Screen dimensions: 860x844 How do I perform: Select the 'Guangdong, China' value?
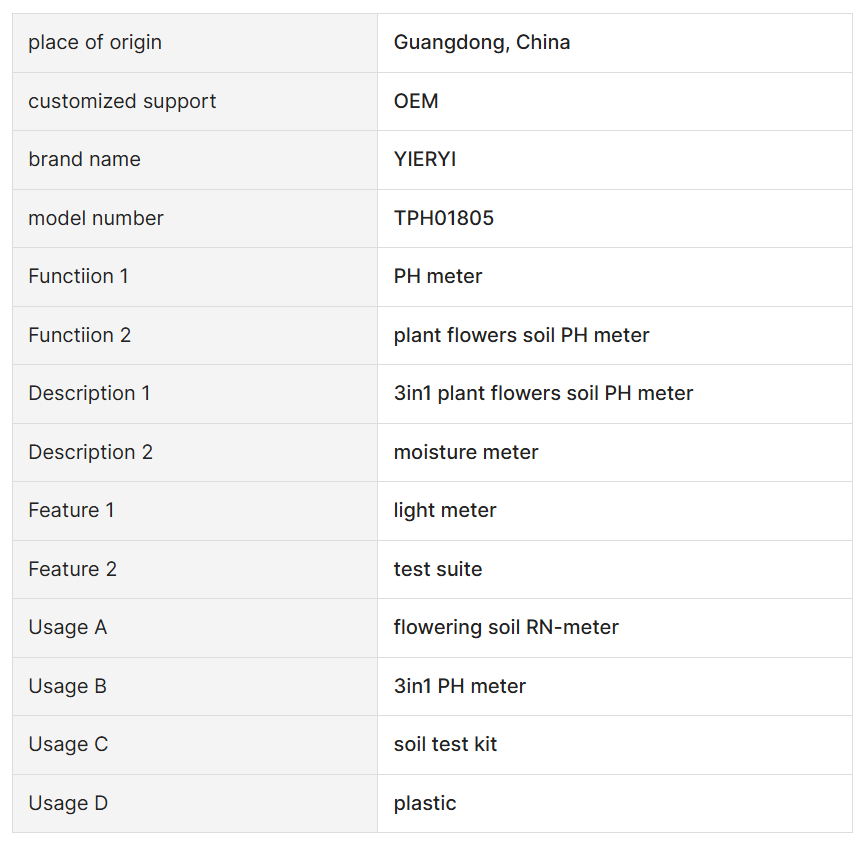[482, 42]
